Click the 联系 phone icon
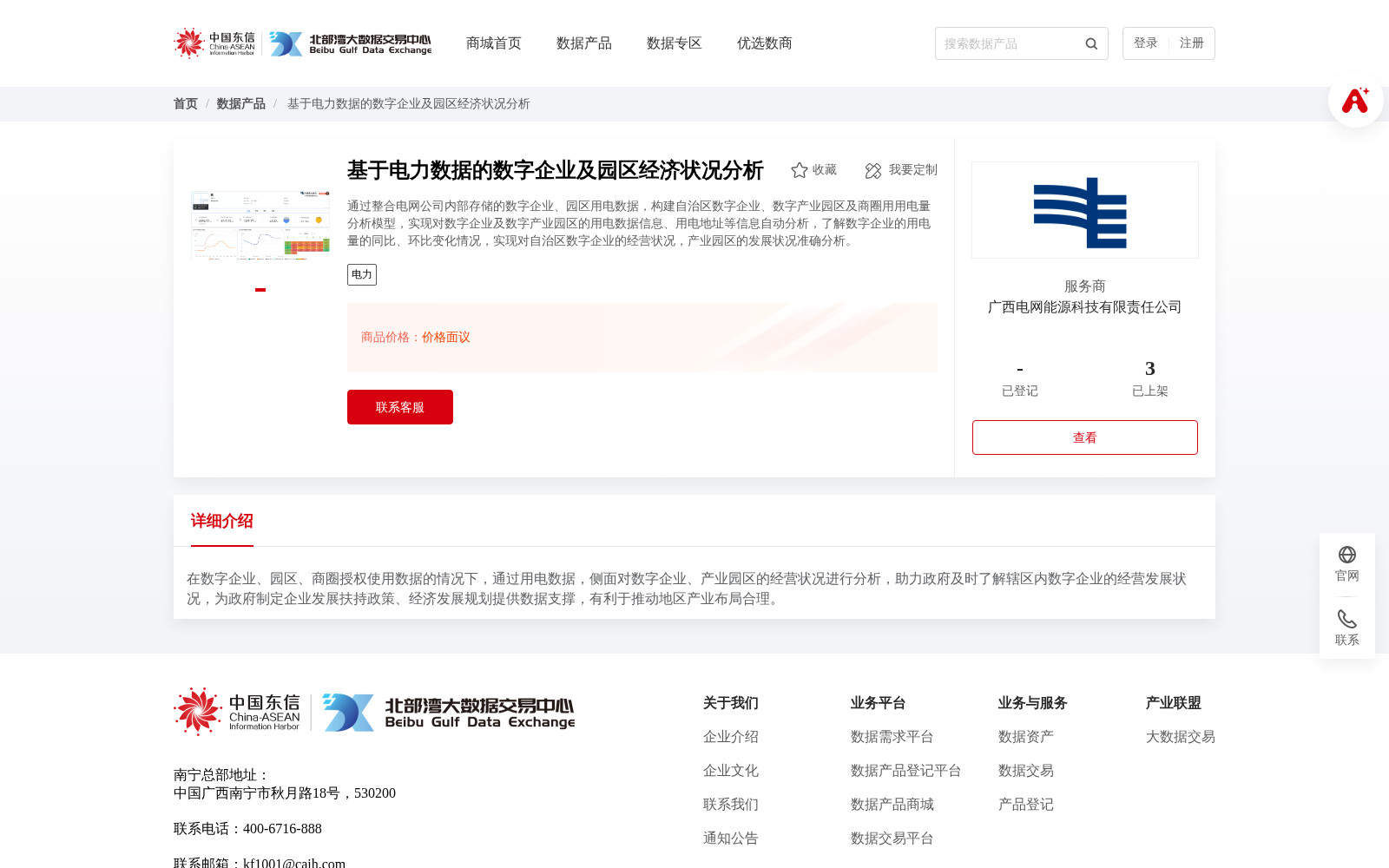1389x868 pixels. 1347,619
